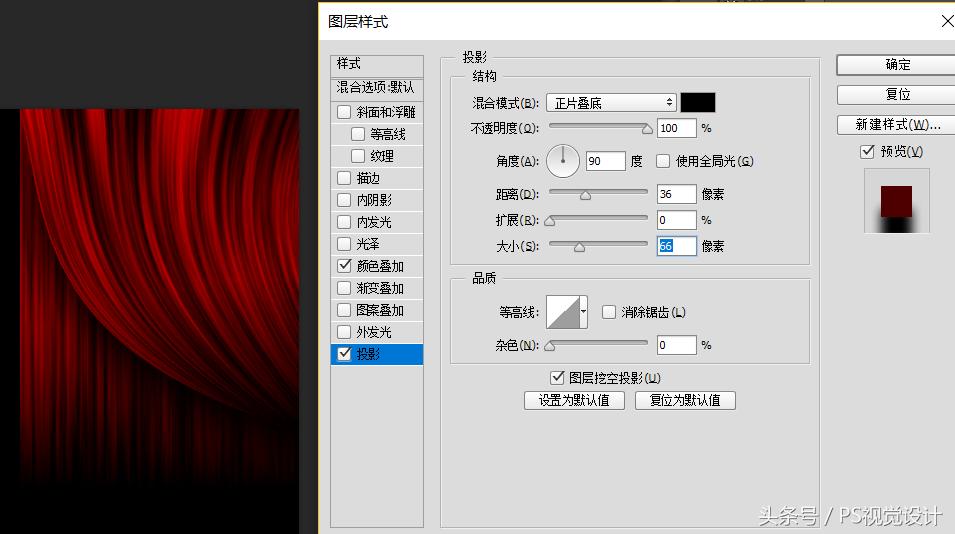Click the 距离 value field
955x534 pixels.
[676, 194]
